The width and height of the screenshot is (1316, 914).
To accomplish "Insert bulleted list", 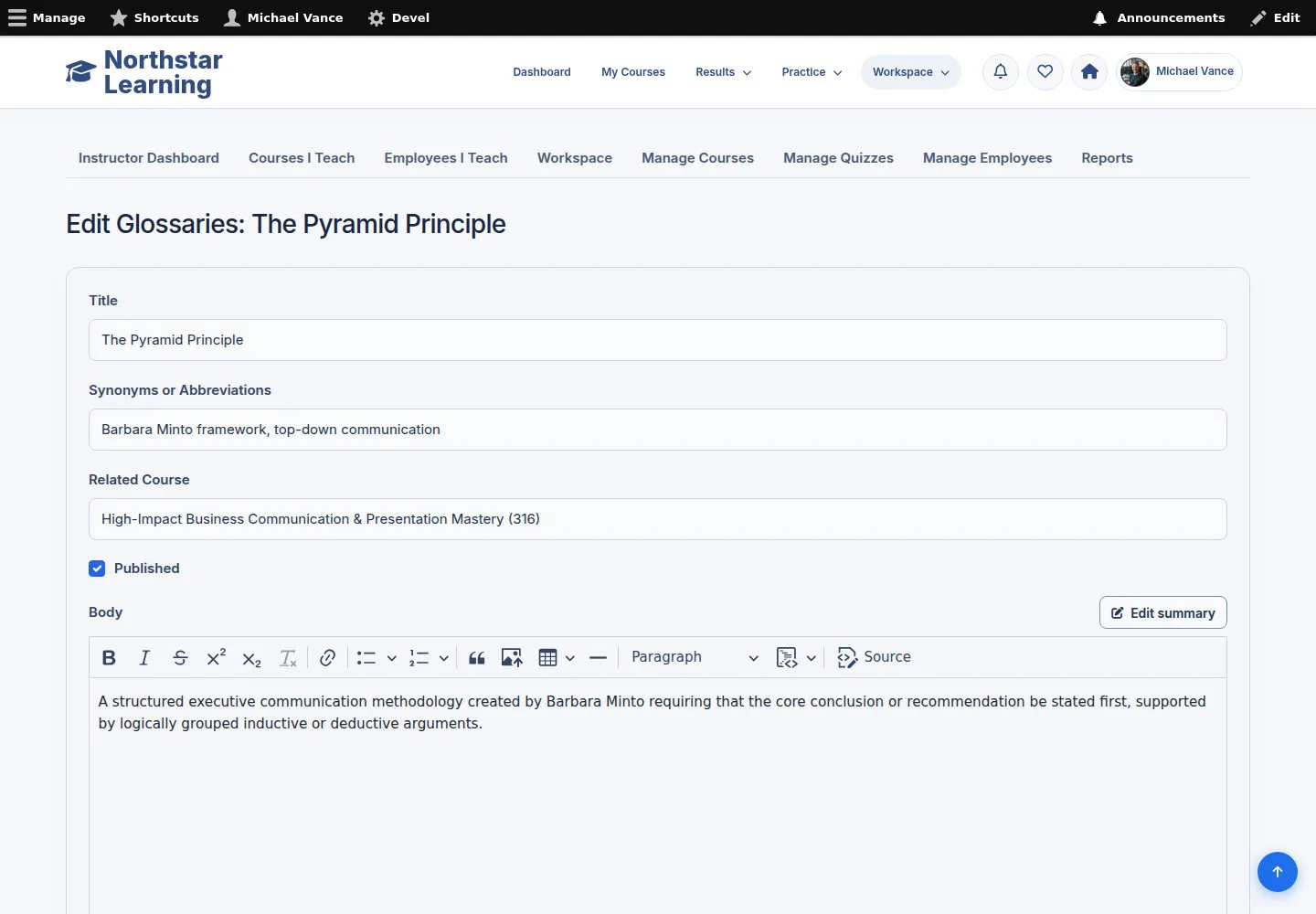I will (366, 657).
